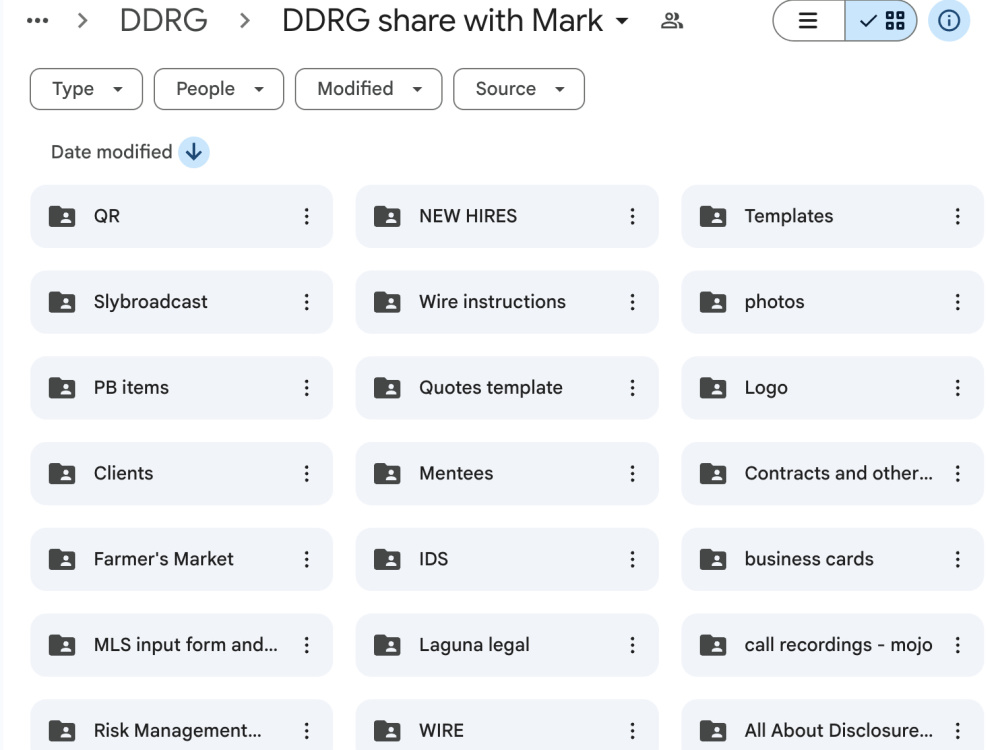Open the collapsed breadcrumb ellipsis menu
The image size is (1000, 750).
(38, 21)
